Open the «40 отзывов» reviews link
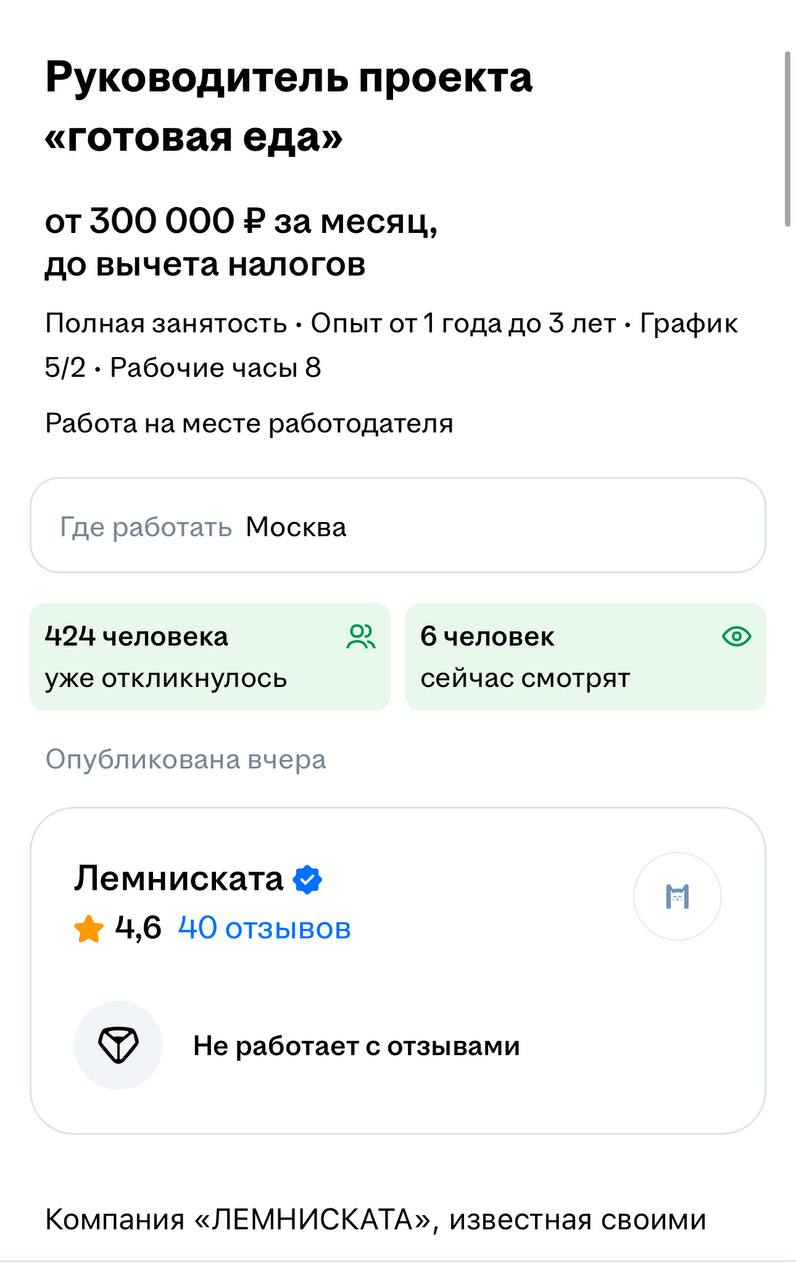Image resolution: width=796 pixels, height=1280 pixels. click(264, 928)
